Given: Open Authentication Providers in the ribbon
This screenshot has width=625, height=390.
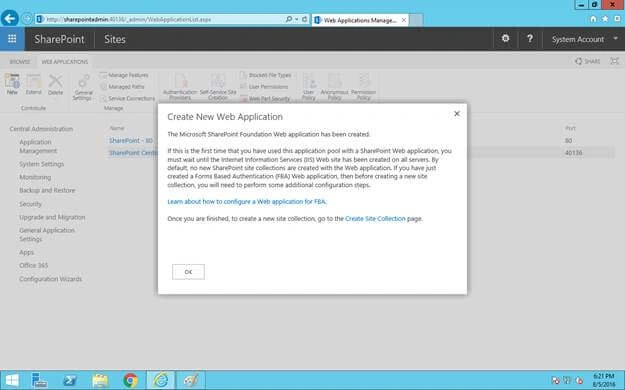Looking at the screenshot, I should (x=180, y=87).
